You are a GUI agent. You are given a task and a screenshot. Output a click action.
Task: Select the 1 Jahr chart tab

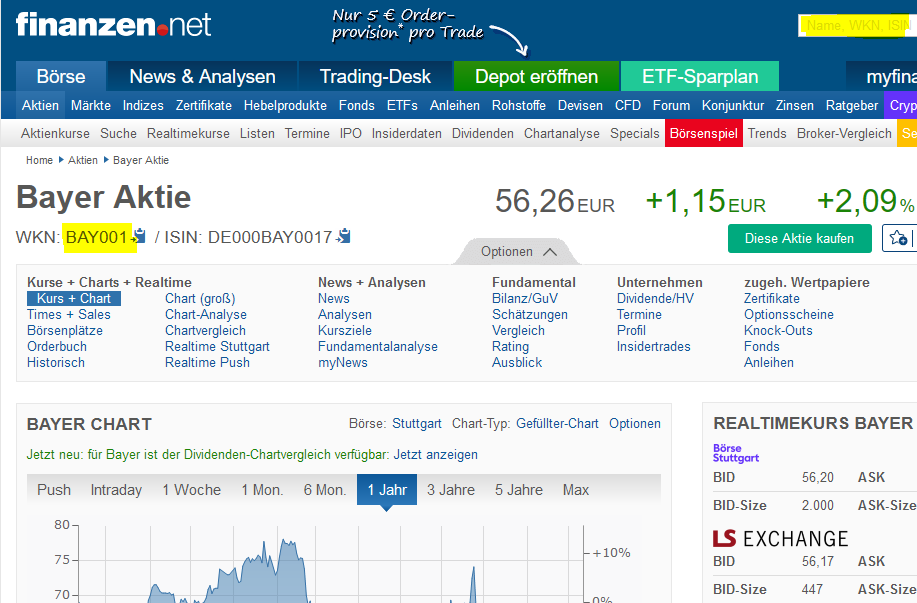tap(387, 490)
